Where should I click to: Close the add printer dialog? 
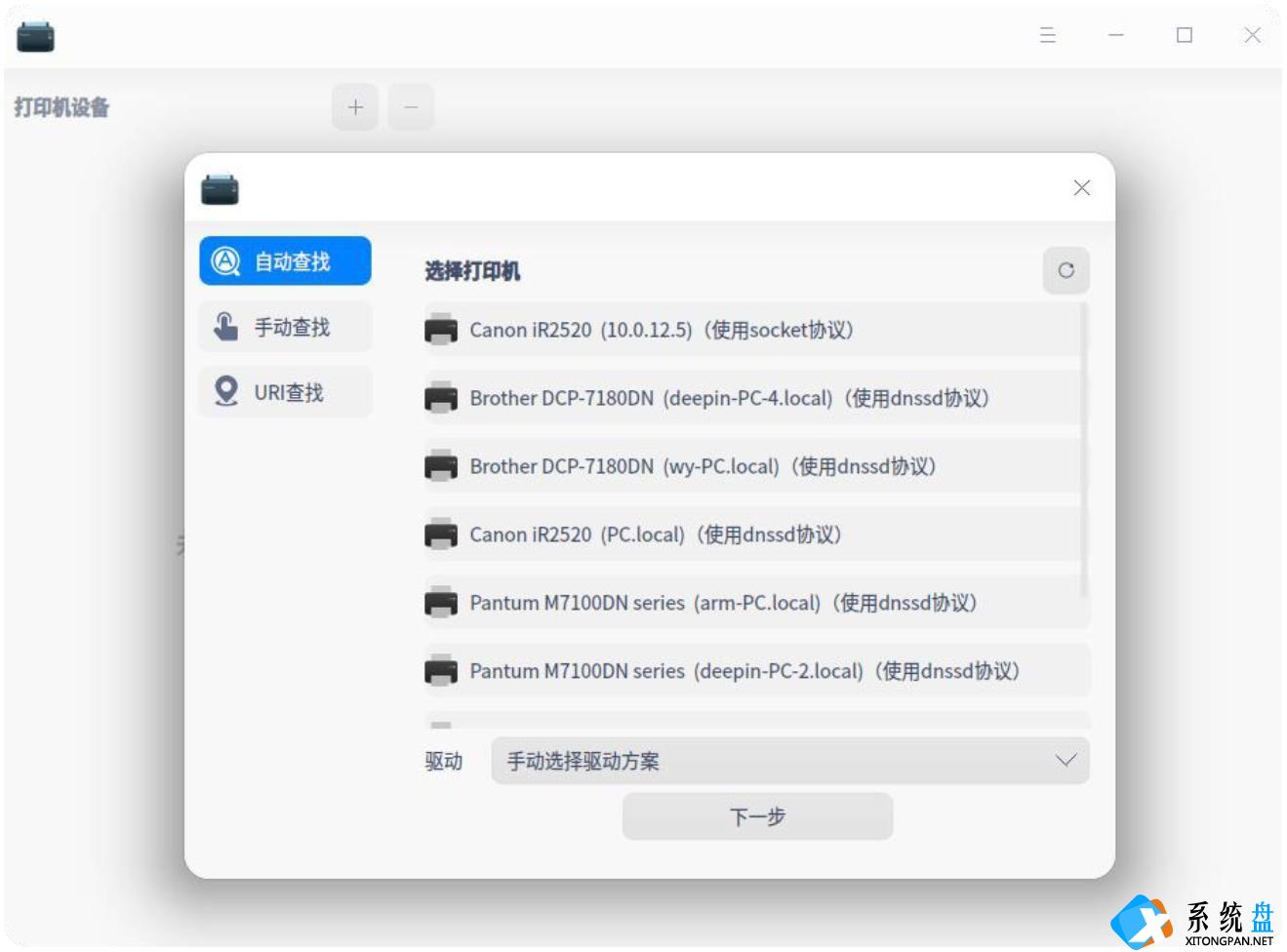click(x=1081, y=187)
